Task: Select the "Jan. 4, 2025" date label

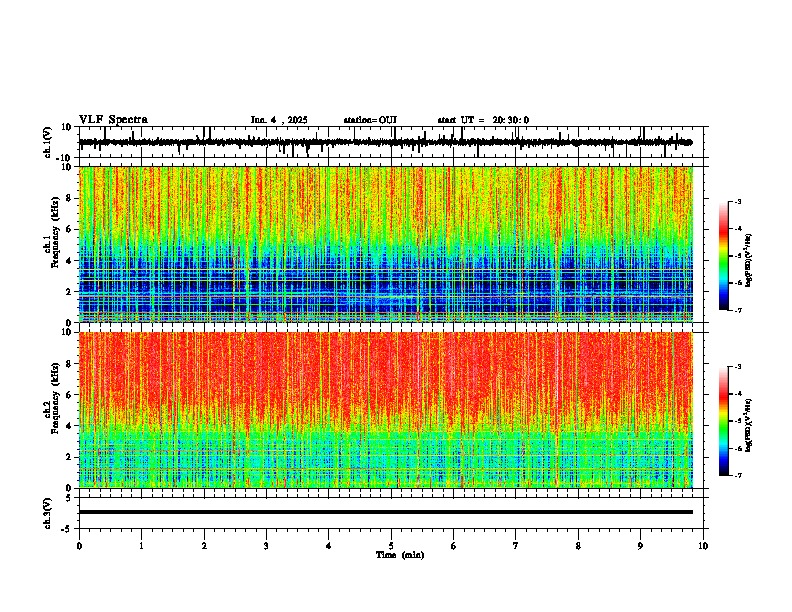Action: (x=279, y=120)
